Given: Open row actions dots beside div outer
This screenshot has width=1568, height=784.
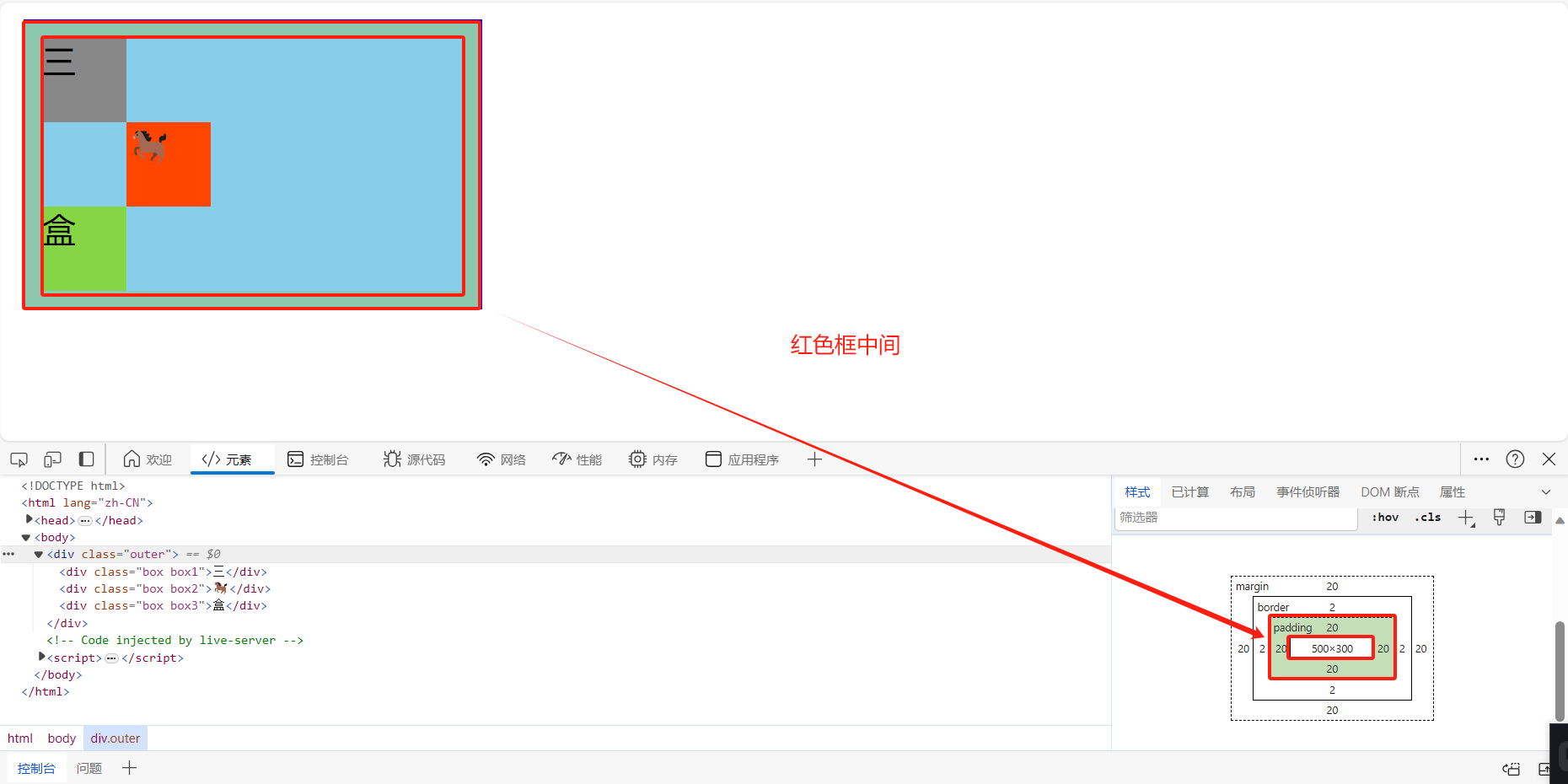Looking at the screenshot, I should point(8,554).
